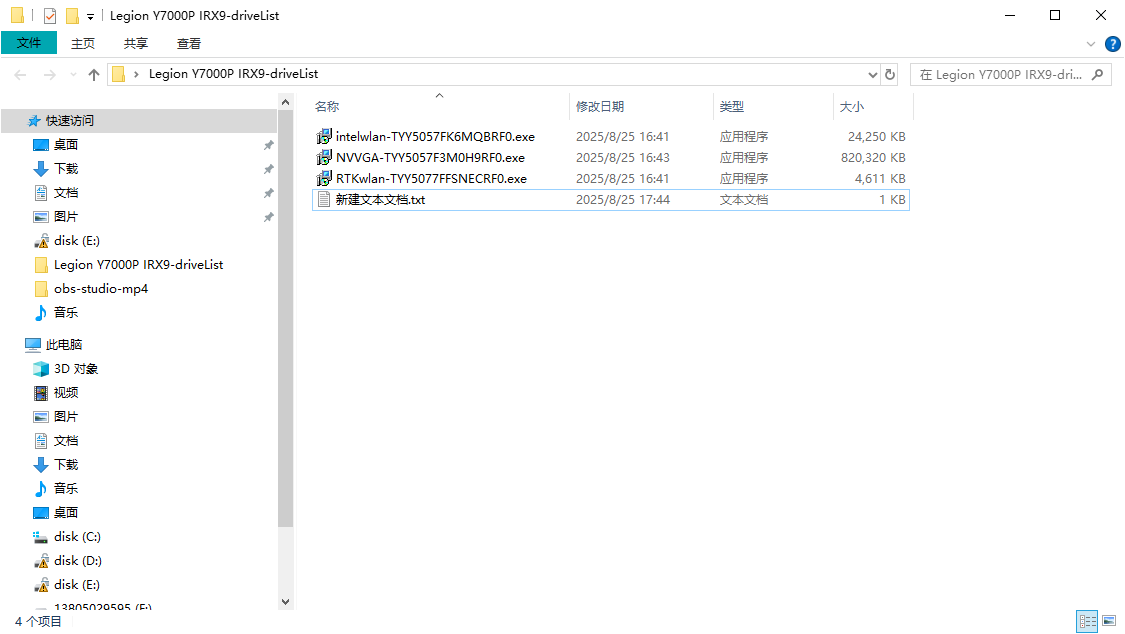Click the NVVGA installer file icon

(x=324, y=157)
